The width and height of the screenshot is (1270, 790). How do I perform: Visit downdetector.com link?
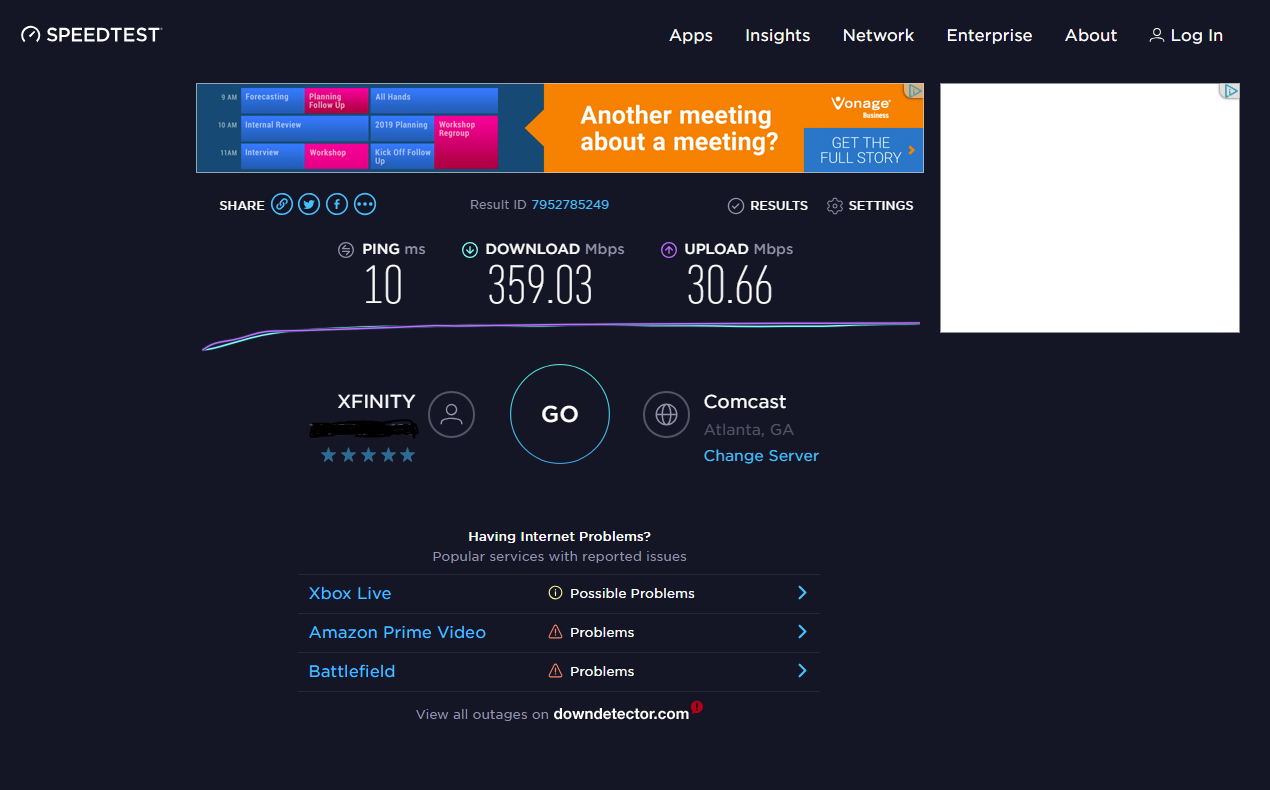pos(621,714)
